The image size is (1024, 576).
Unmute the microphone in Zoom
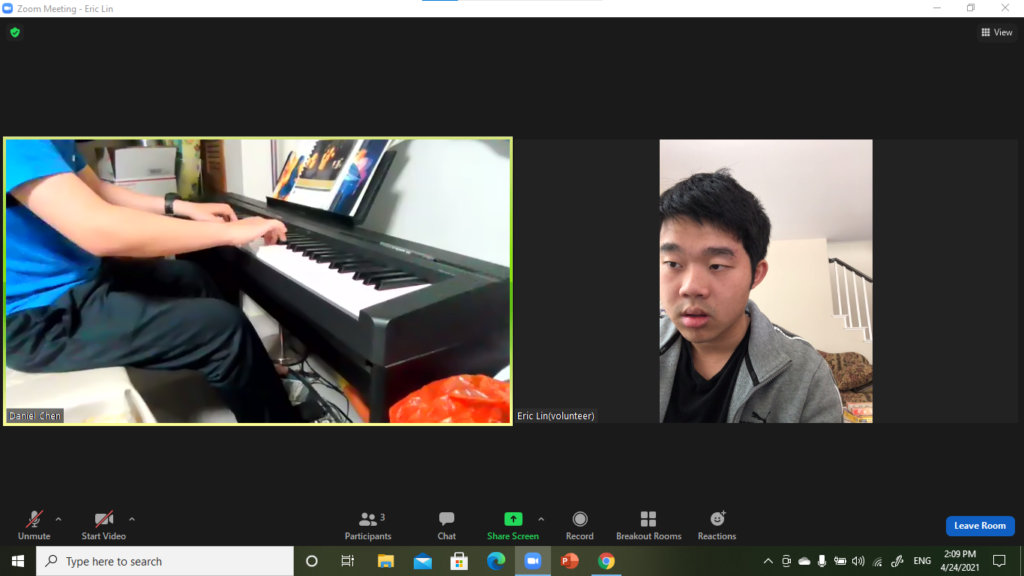[34, 526]
